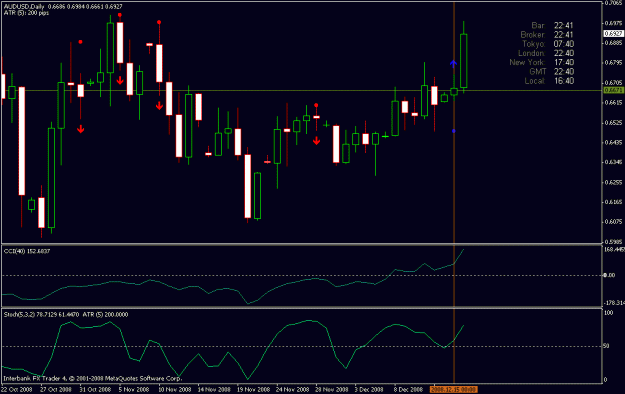625x394 pixels.
Task: Click the 22 Oct 2008 date label
Action: point(16,389)
